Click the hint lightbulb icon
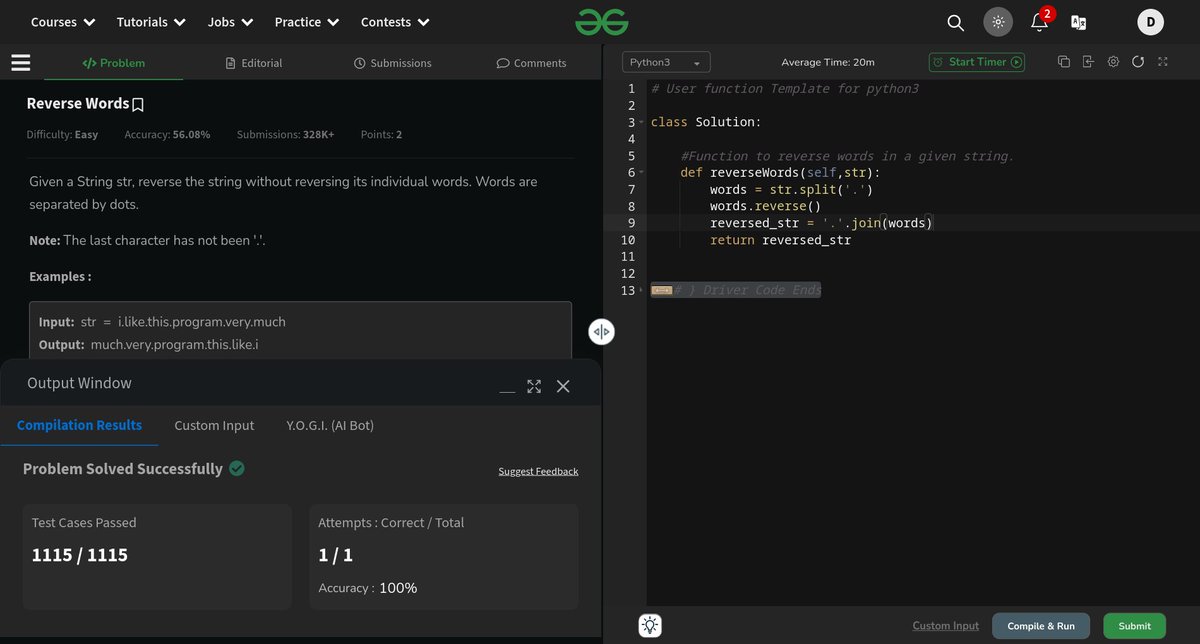1200x644 pixels. click(650, 626)
